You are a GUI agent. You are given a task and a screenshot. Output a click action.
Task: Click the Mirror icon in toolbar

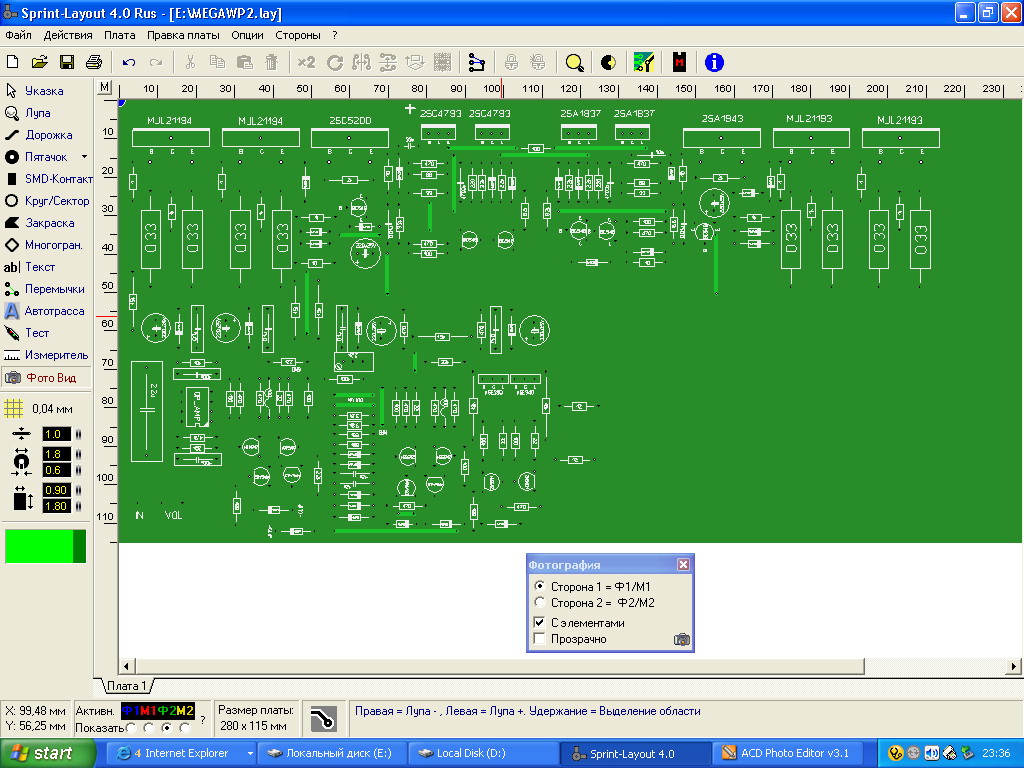click(361, 62)
